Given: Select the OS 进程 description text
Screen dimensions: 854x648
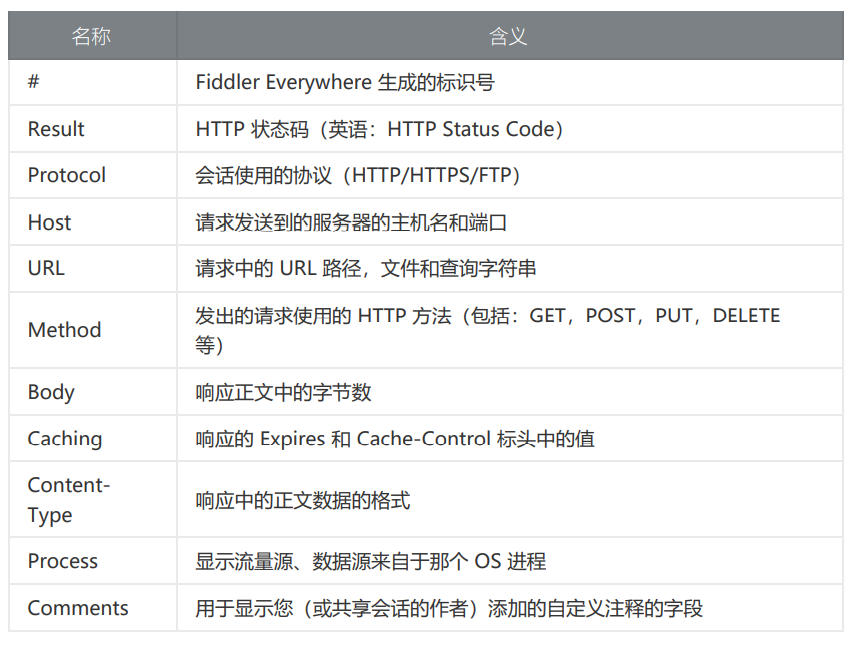Looking at the screenshot, I should tap(510, 561).
